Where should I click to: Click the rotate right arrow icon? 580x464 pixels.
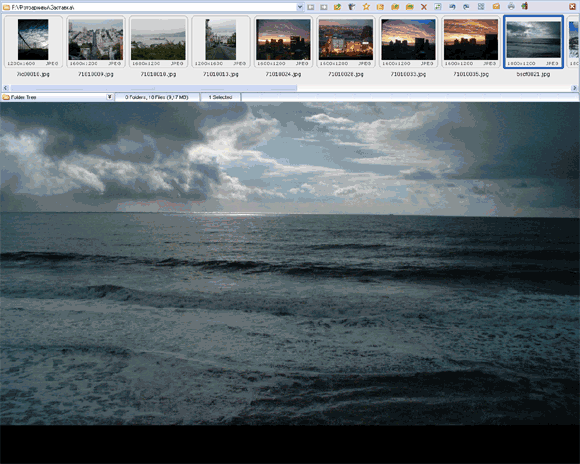click(466, 7)
